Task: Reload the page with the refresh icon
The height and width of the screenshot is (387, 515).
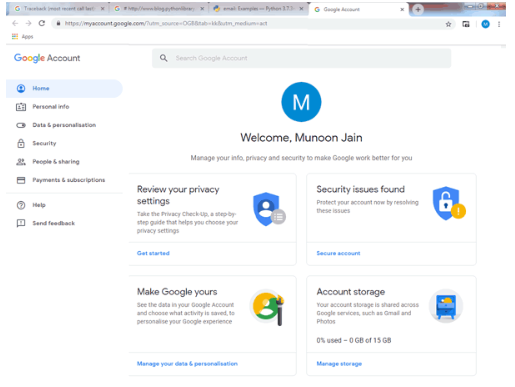Action: [x=42, y=23]
